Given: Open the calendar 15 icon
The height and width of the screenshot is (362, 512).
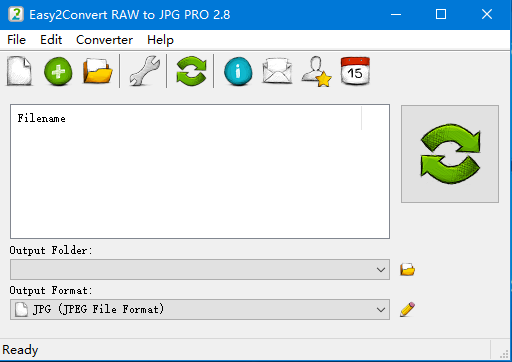Looking at the screenshot, I should (x=355, y=71).
